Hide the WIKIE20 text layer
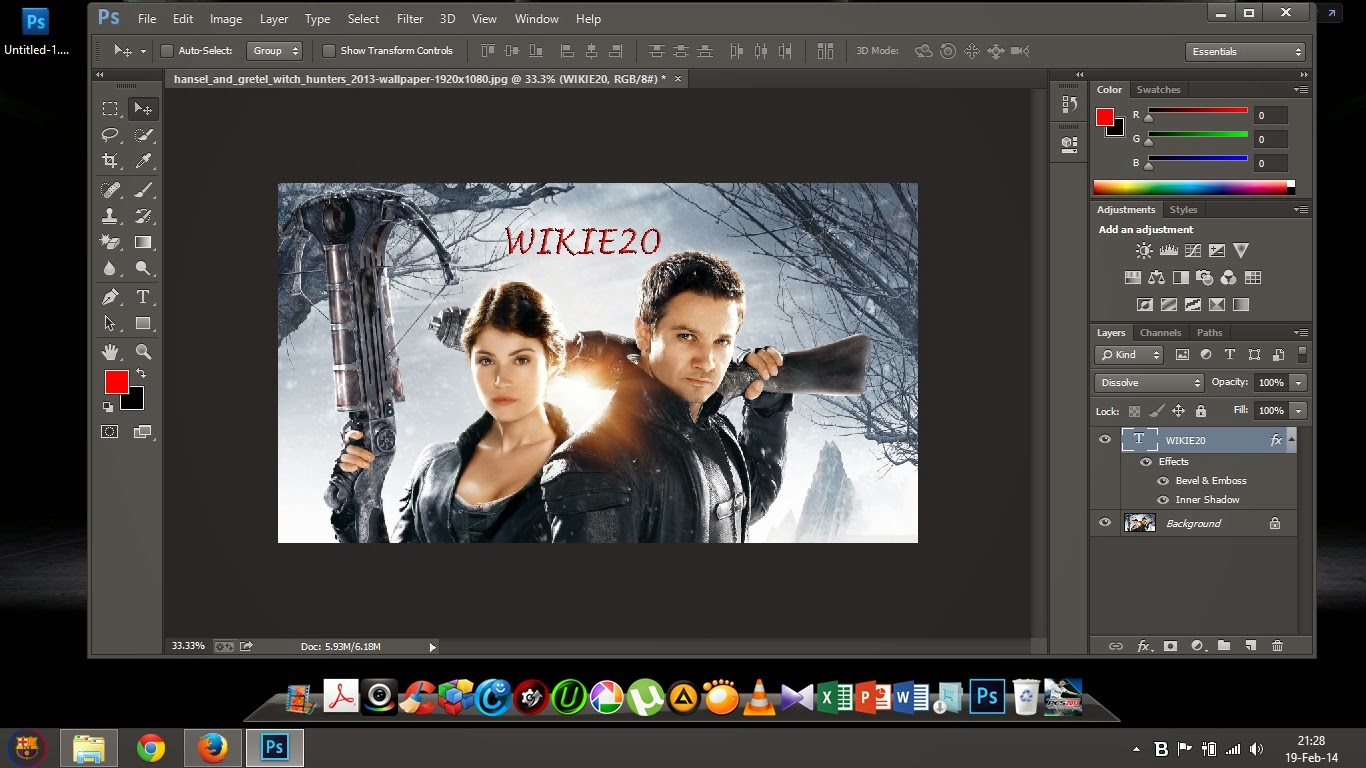 pyautogui.click(x=1105, y=439)
